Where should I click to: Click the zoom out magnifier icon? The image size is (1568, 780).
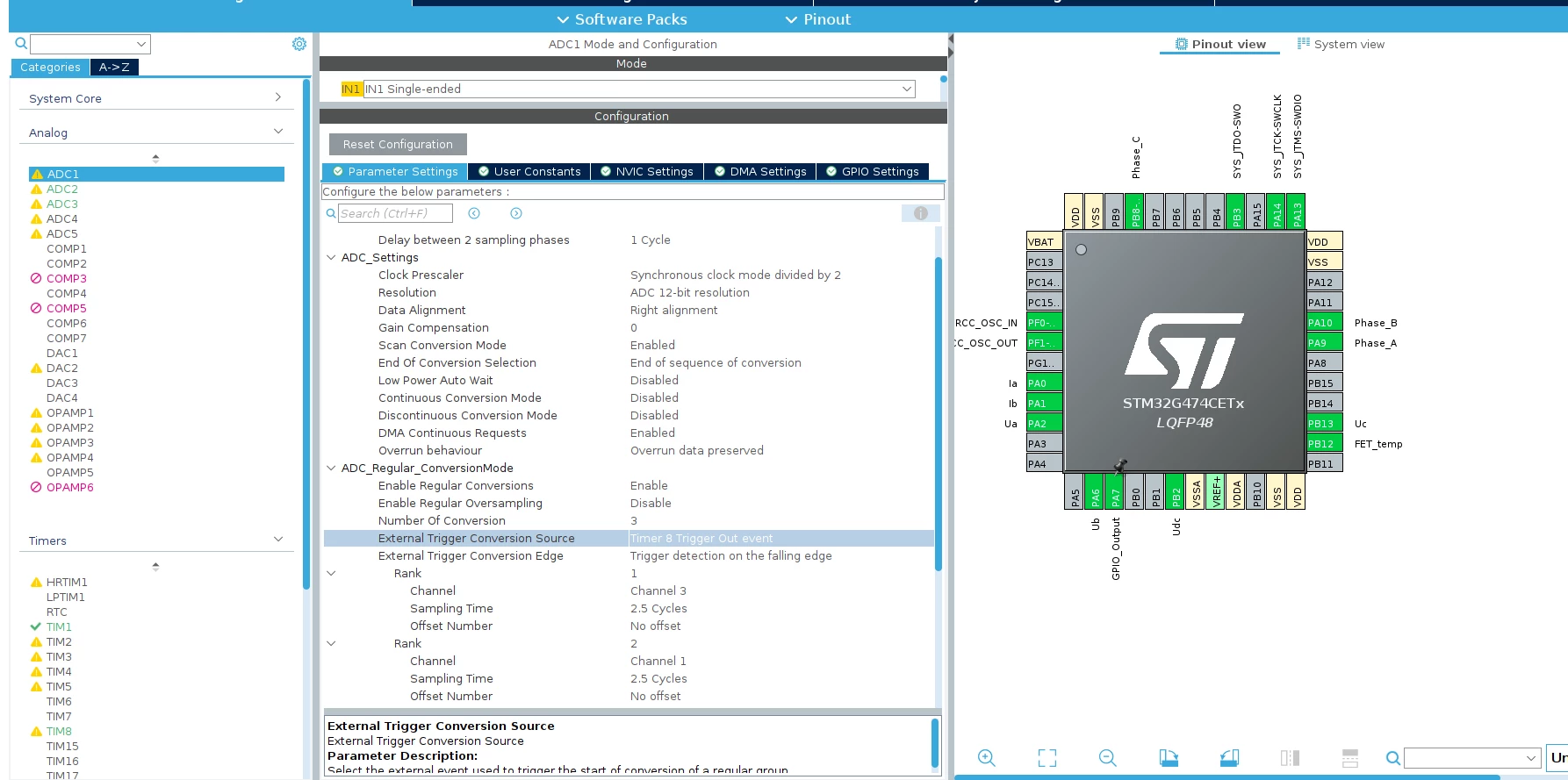click(1108, 758)
